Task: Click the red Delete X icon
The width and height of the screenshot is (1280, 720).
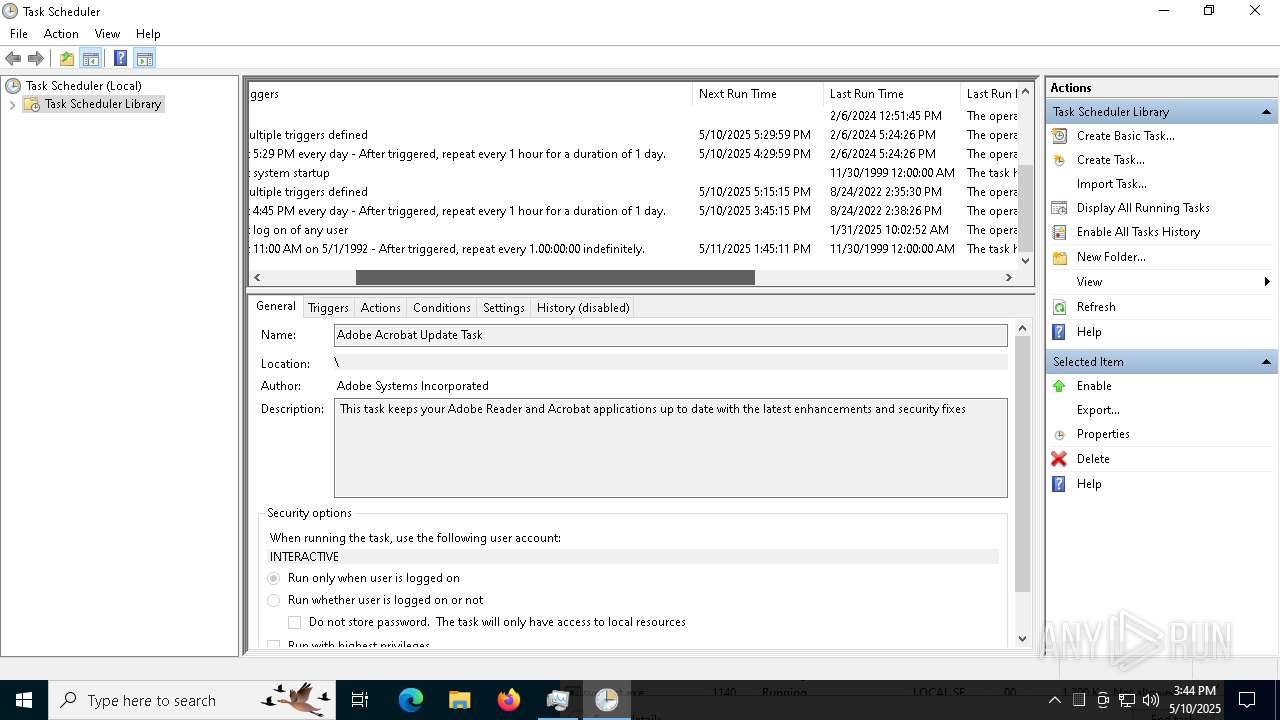Action: click(1059, 459)
